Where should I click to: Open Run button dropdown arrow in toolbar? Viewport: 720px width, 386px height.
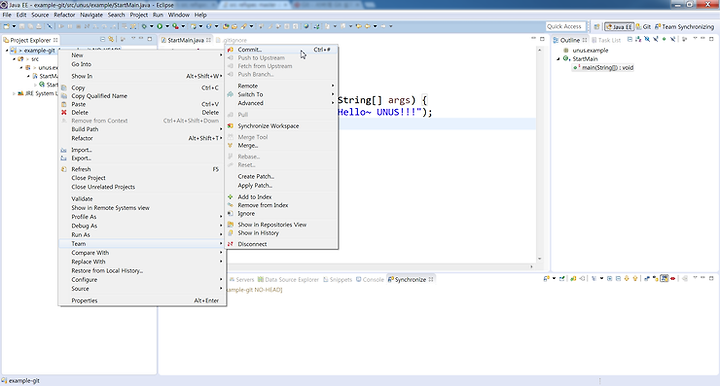(x=167, y=26)
